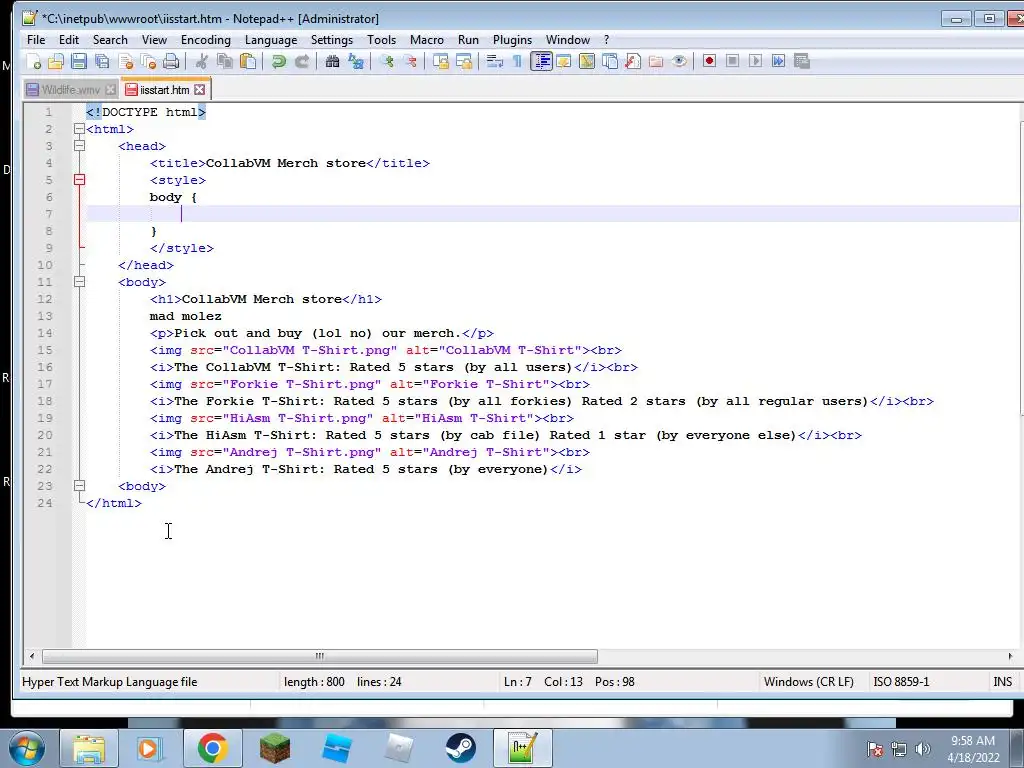Viewport: 1024px width, 768px height.
Task: Open the File menu
Action: [36, 40]
